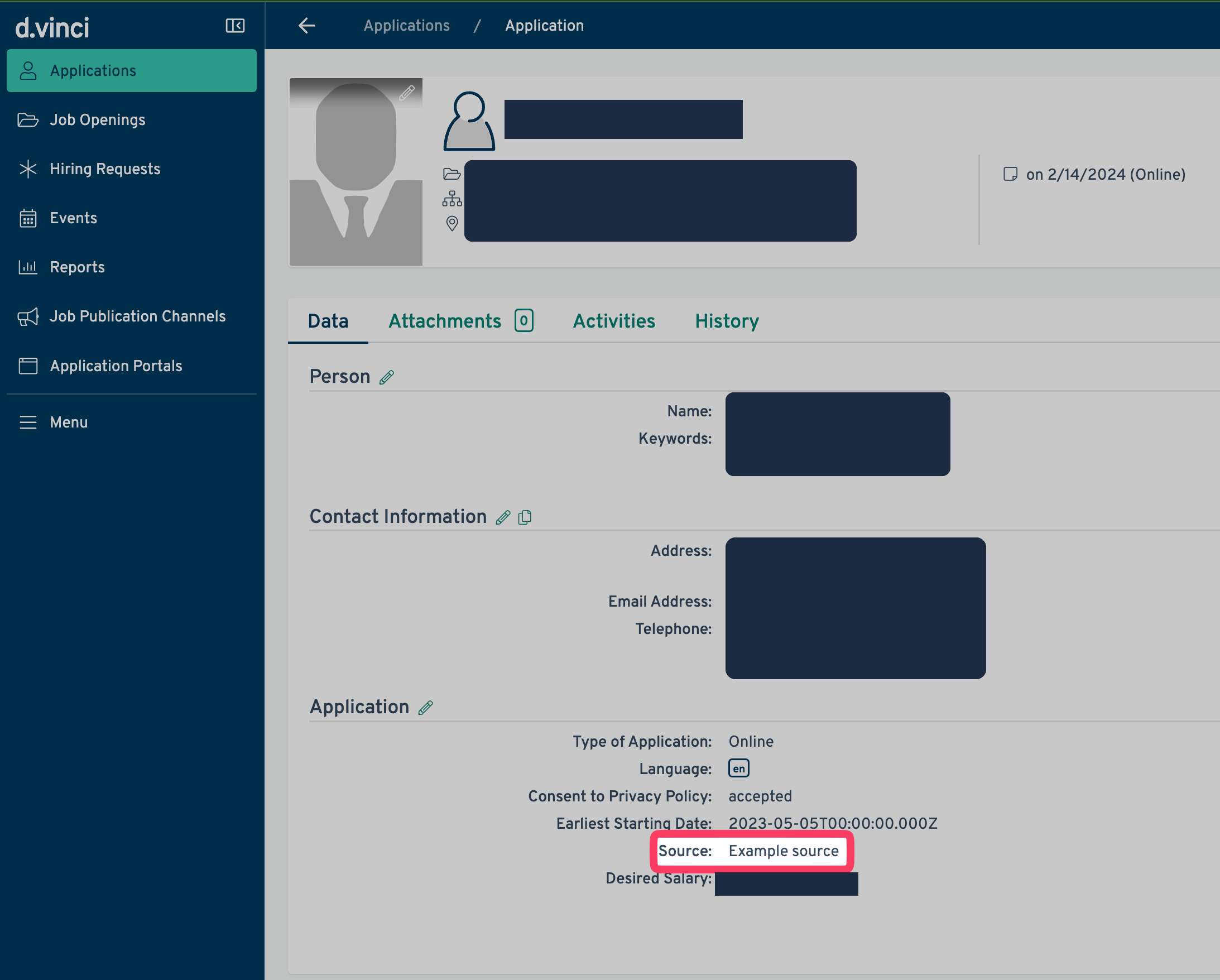Edit Contact Information with pencil icon
The image size is (1220, 980).
coord(503,517)
